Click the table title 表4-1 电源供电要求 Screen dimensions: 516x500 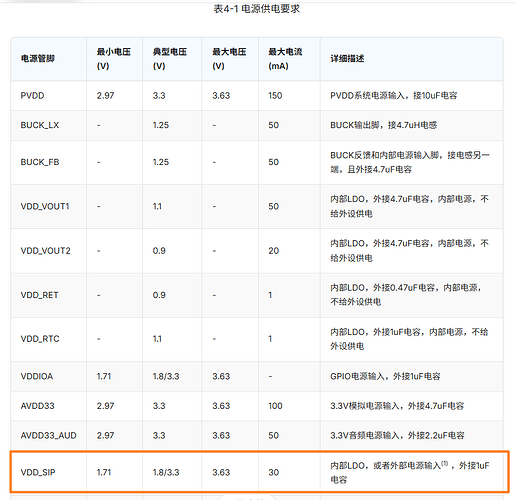(x=256, y=9)
